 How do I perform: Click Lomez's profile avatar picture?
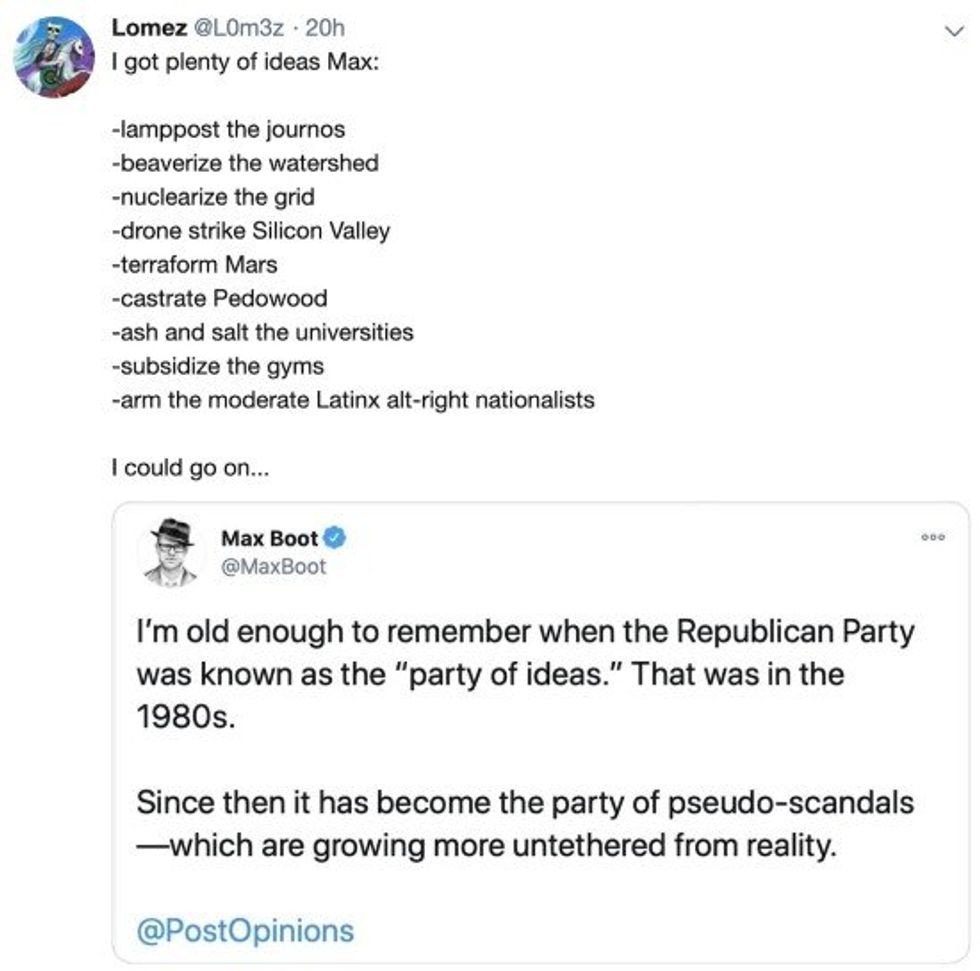click(x=53, y=55)
